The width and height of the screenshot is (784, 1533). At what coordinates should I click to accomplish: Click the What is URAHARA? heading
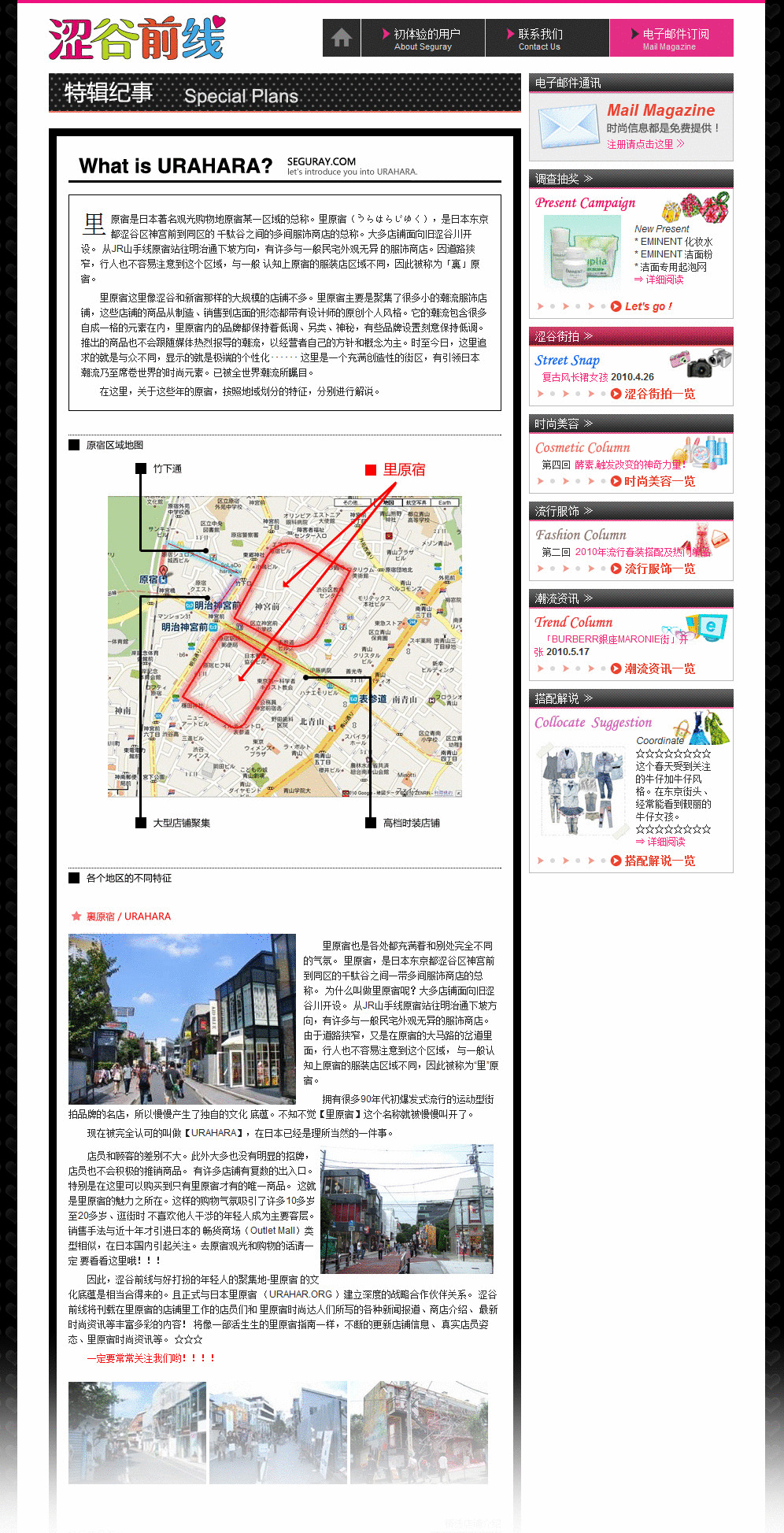(176, 166)
